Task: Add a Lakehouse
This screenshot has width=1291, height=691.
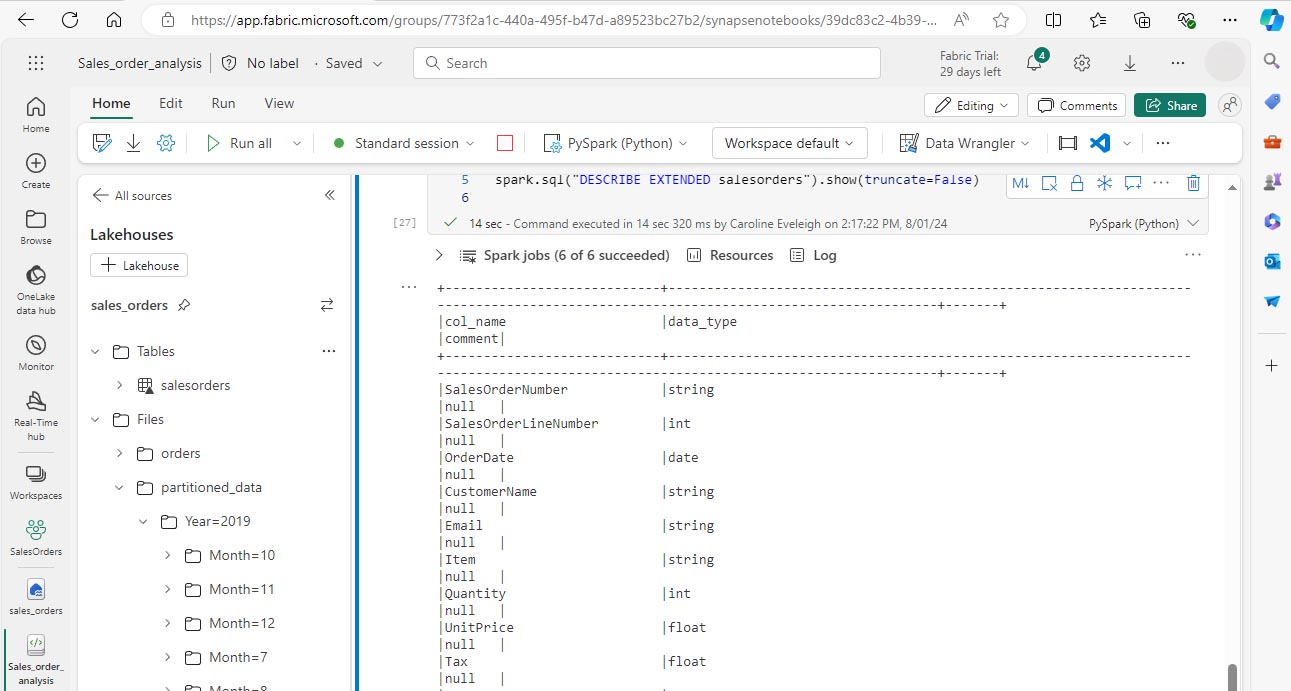Action: coord(139,265)
